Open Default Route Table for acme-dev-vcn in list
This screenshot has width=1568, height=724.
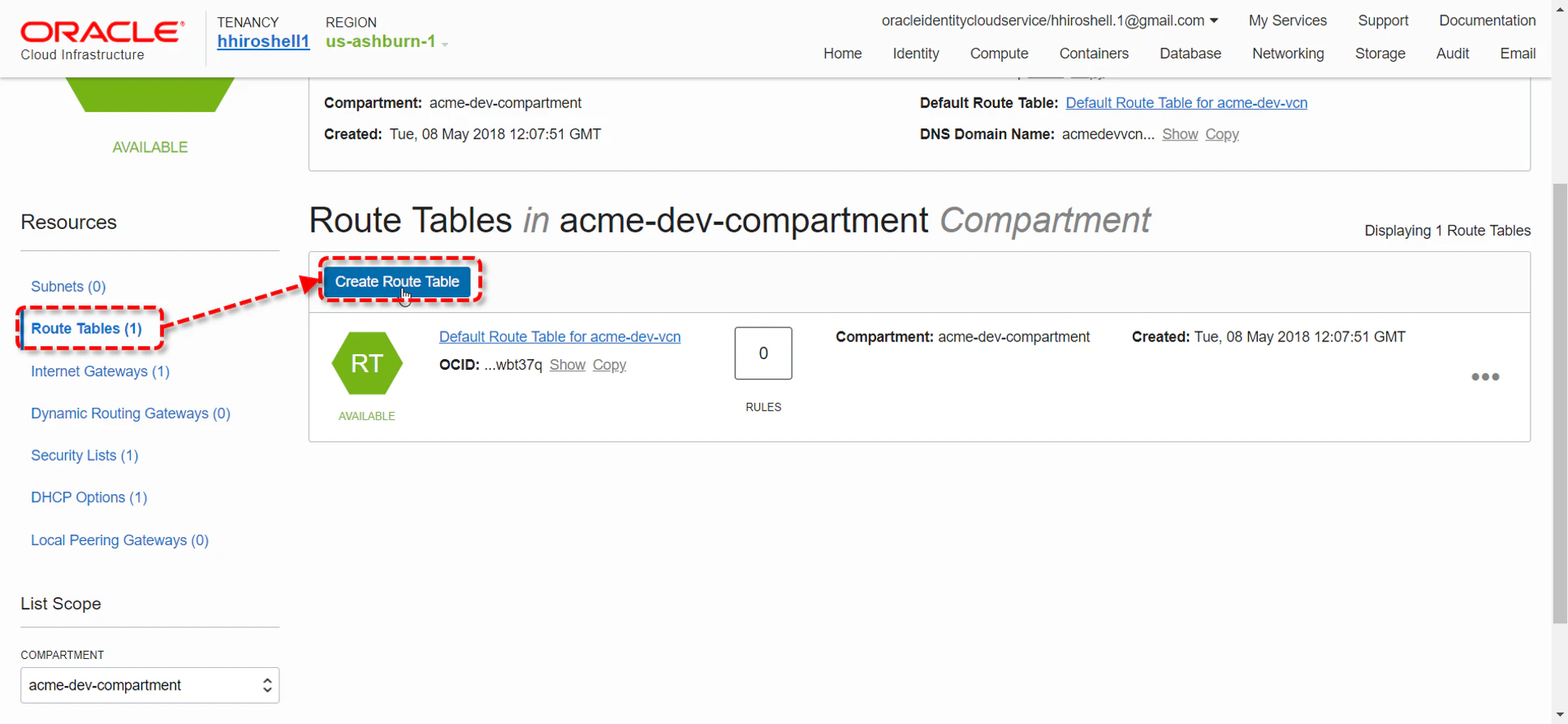tap(559, 337)
